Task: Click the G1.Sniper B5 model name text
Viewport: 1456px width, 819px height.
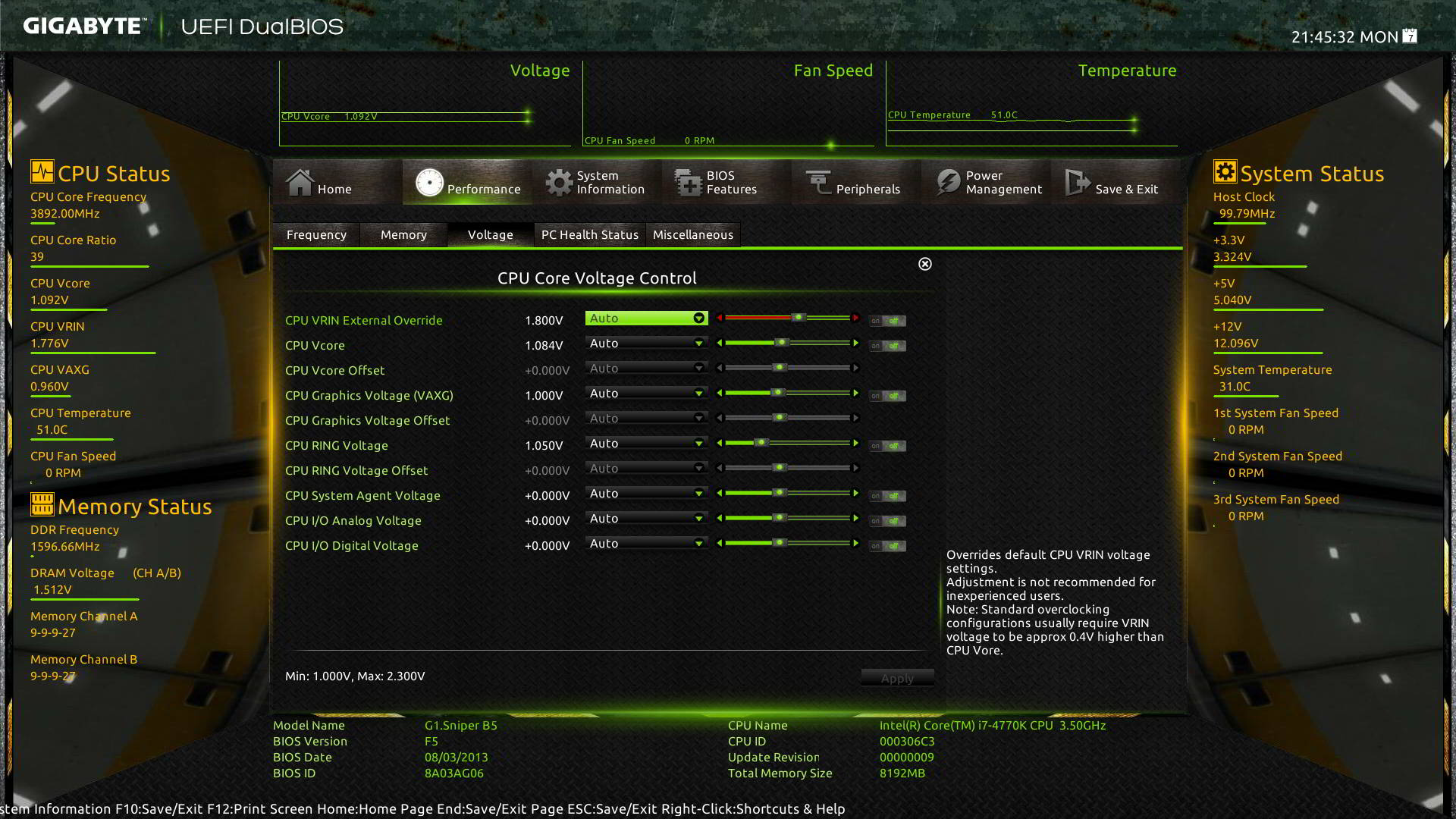Action: click(x=461, y=726)
